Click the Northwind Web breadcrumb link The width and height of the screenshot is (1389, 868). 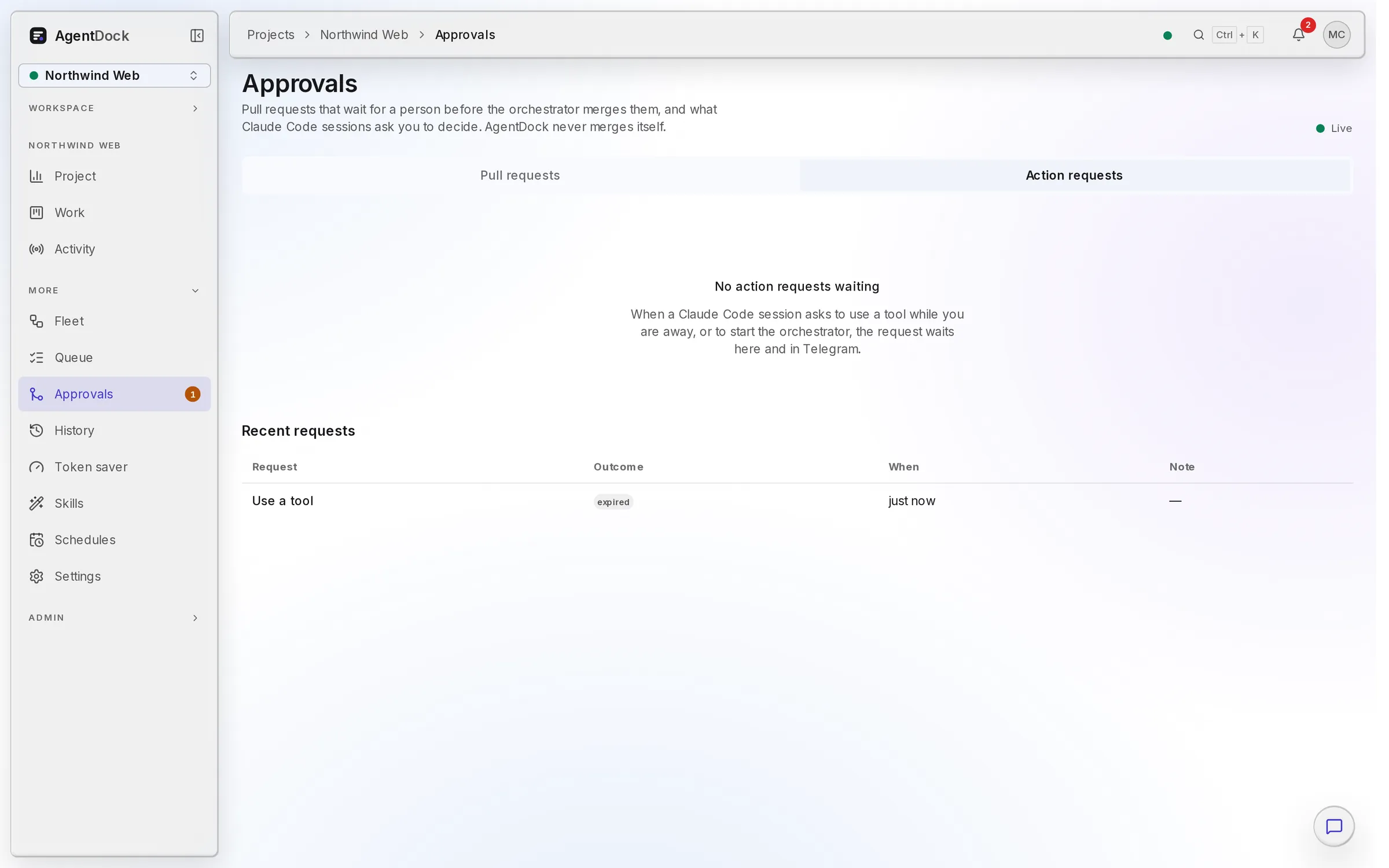click(x=364, y=35)
